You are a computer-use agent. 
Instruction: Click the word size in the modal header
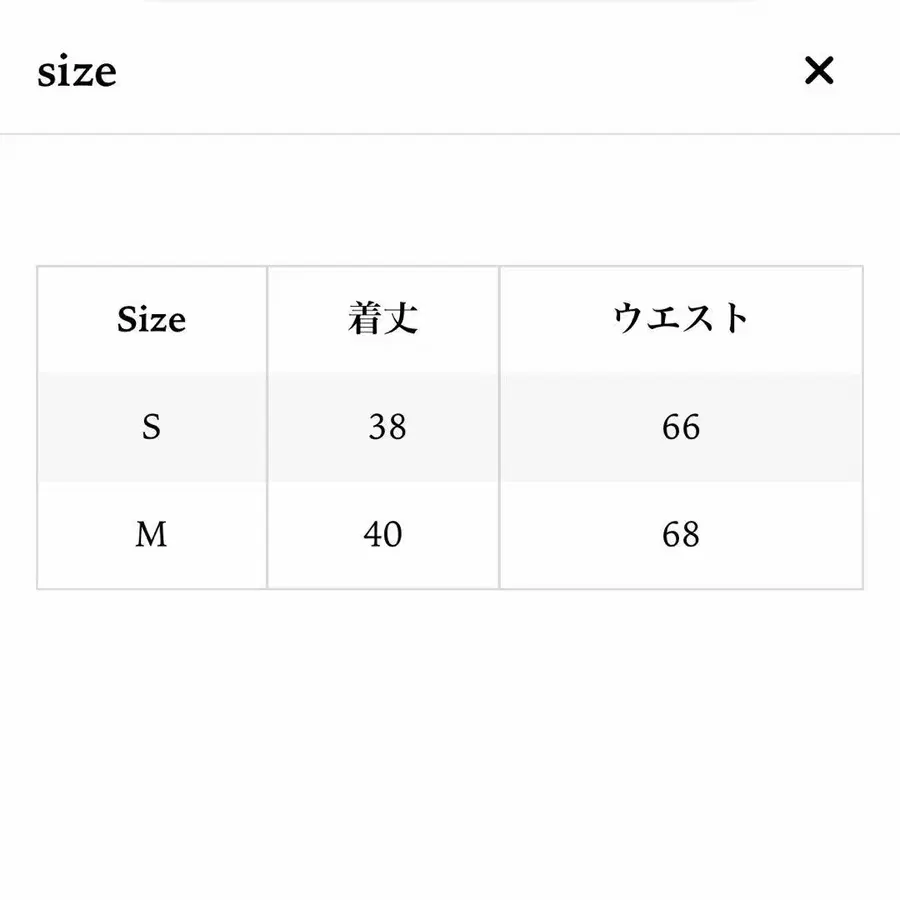point(76,70)
